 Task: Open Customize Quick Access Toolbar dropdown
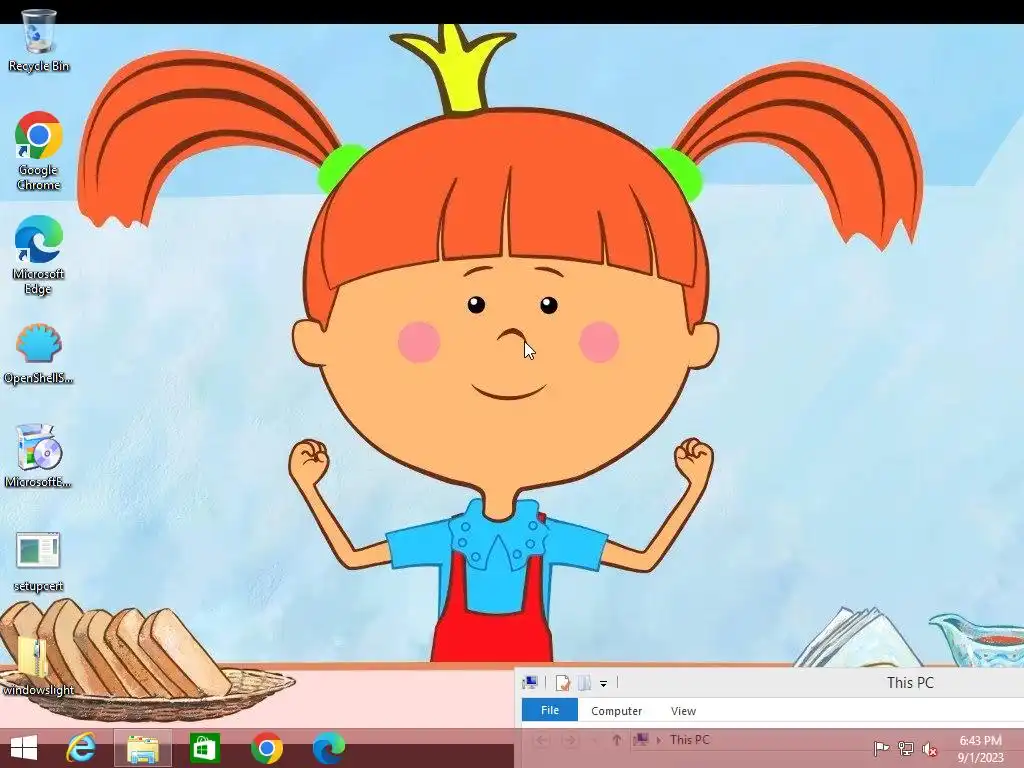click(x=603, y=684)
